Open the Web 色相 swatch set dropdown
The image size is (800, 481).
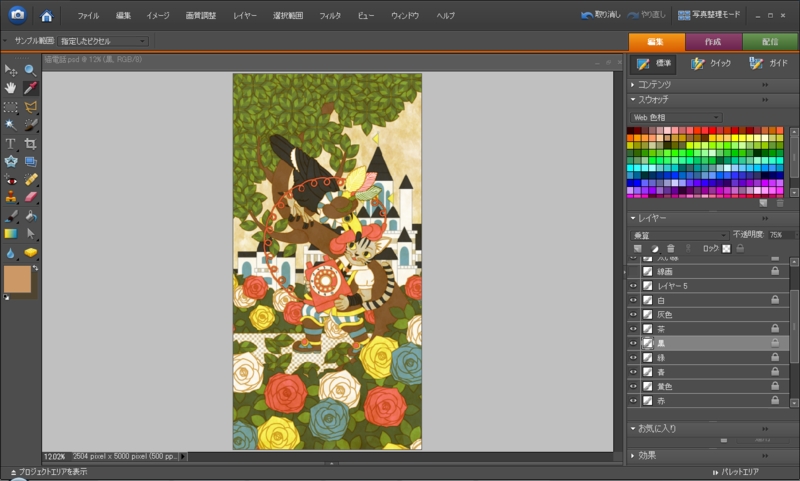[676, 117]
